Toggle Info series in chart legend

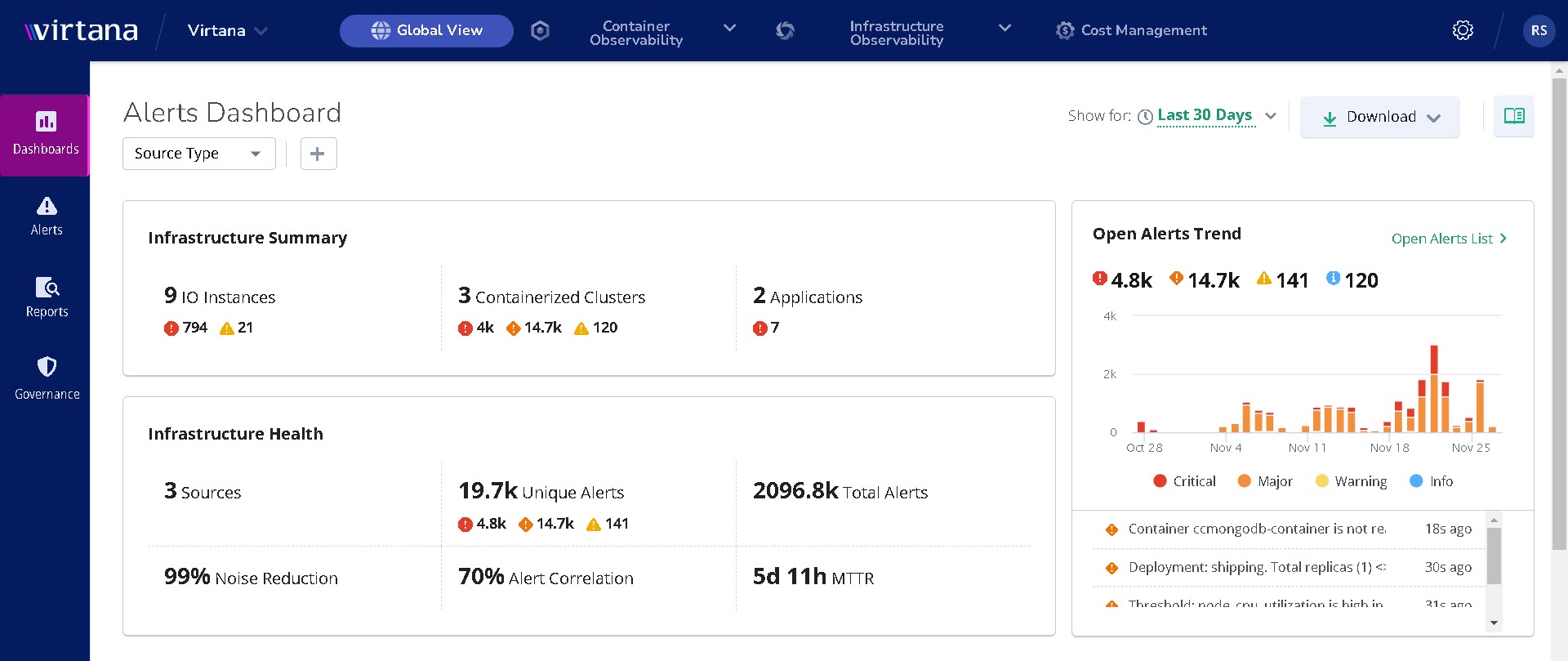click(1432, 481)
